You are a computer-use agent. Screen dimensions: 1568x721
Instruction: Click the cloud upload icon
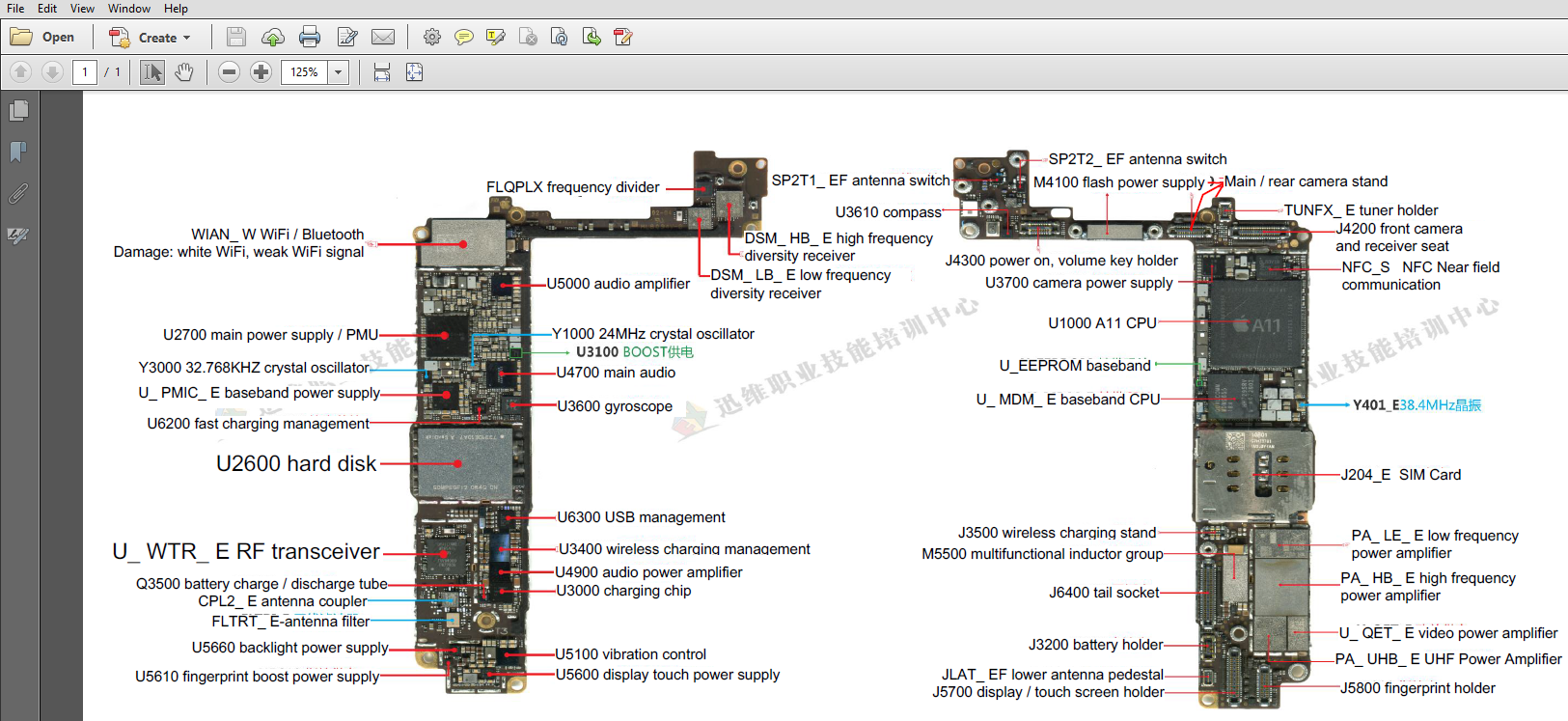point(273,38)
